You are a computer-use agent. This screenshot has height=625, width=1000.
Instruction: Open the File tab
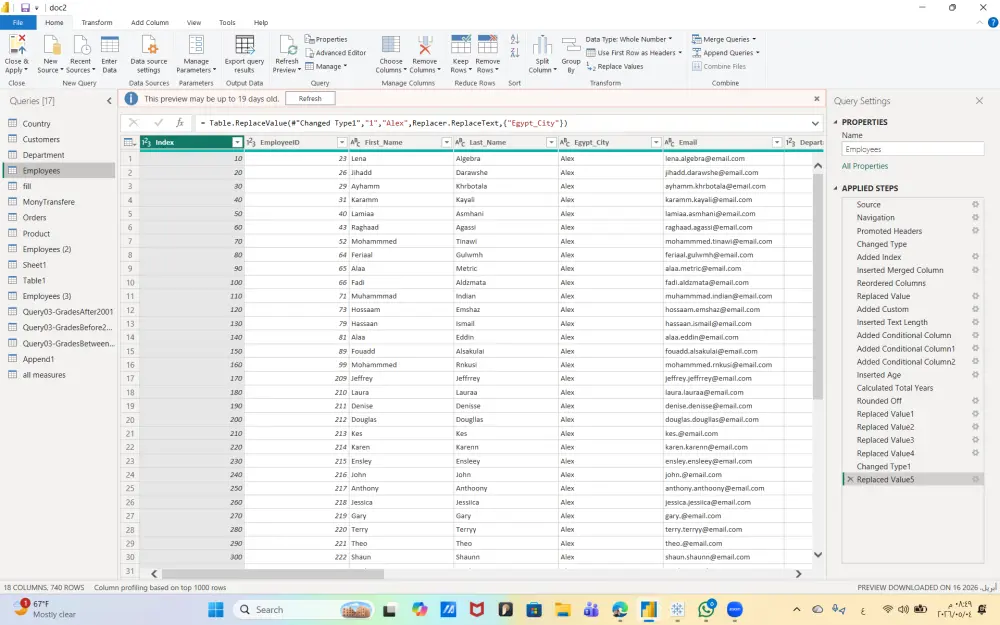pos(18,22)
